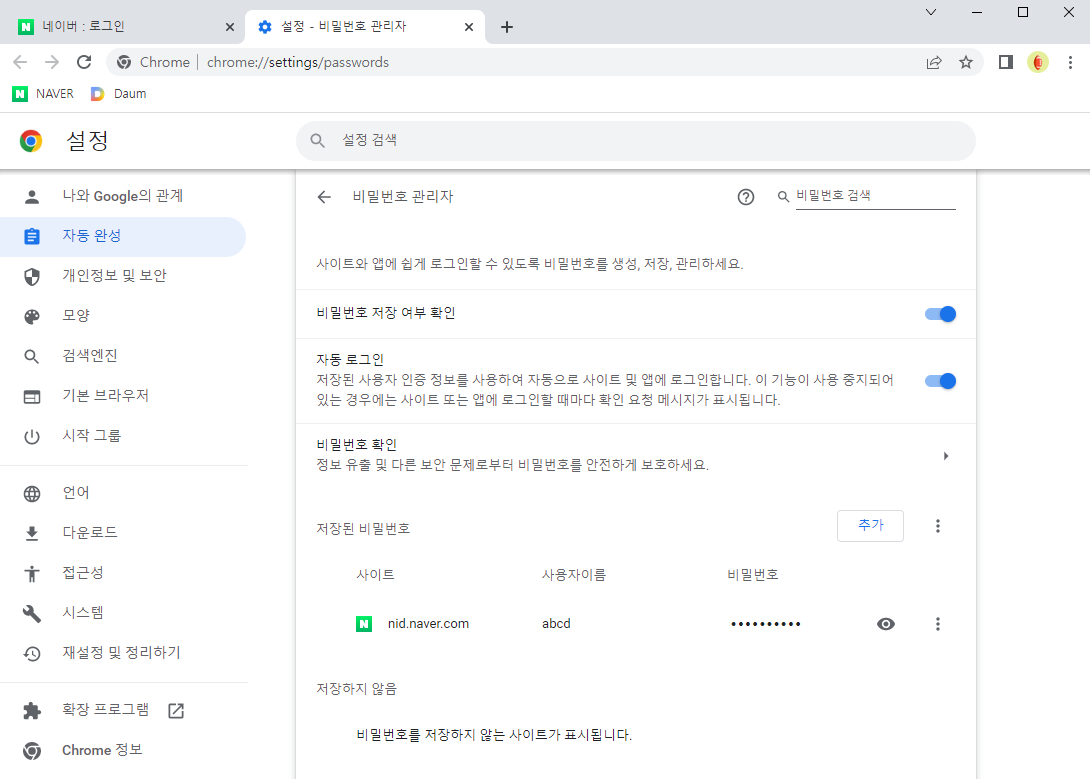This screenshot has width=1090, height=779.
Task: Open the Daum bookmark
Action: click(x=119, y=94)
